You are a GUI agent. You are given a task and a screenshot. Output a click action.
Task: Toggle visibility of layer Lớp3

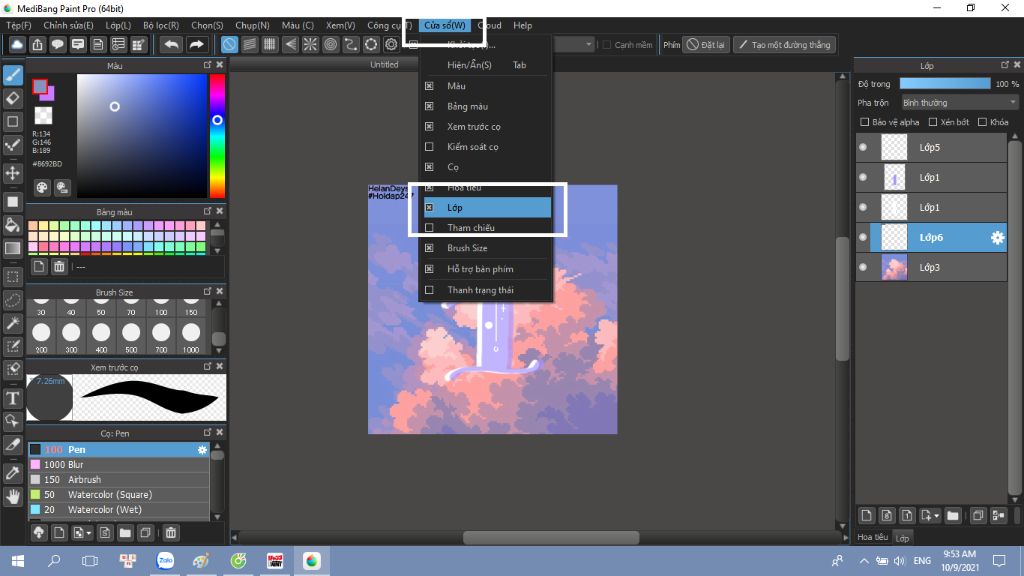[x=863, y=268]
